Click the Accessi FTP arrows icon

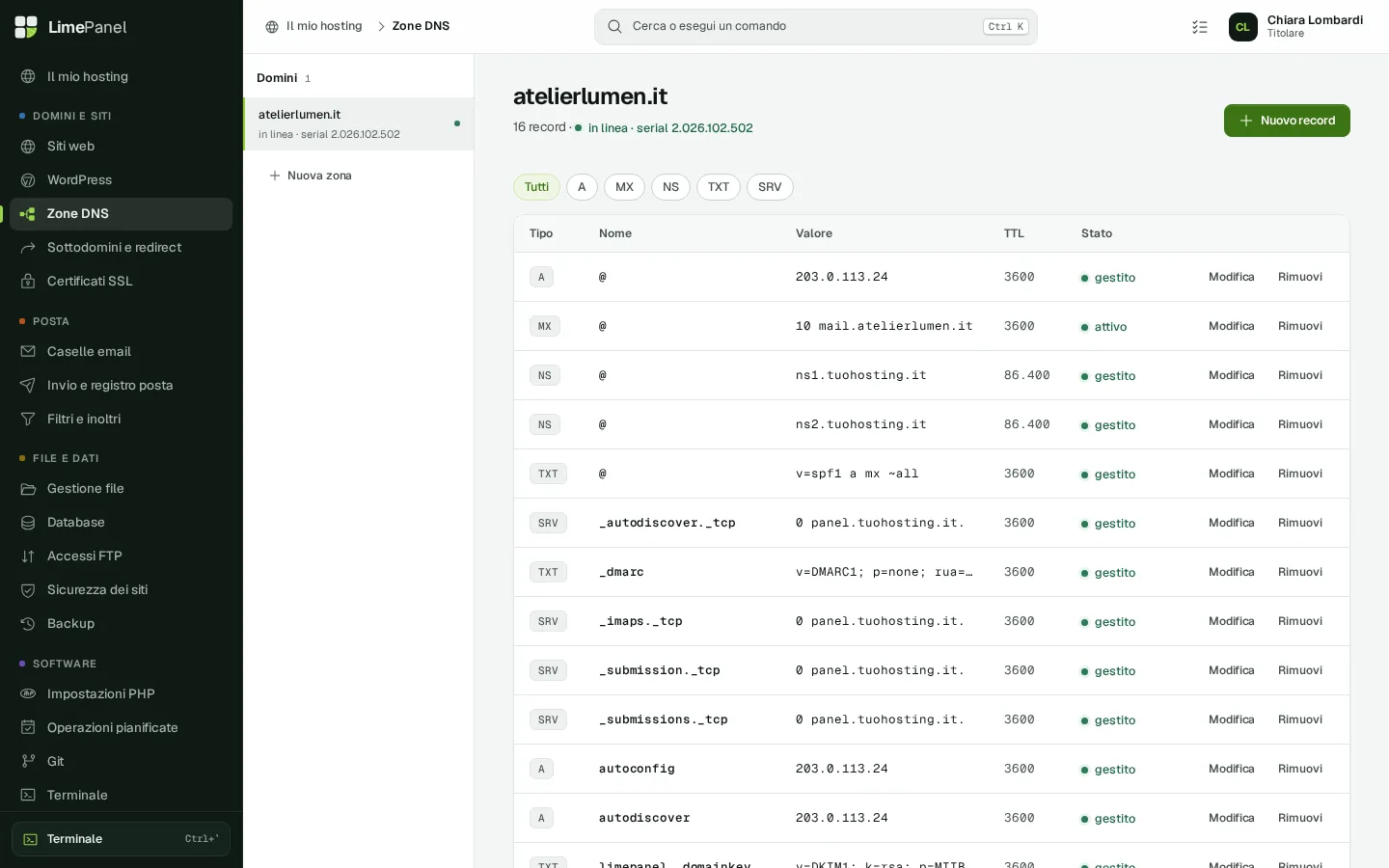pyautogui.click(x=28, y=556)
